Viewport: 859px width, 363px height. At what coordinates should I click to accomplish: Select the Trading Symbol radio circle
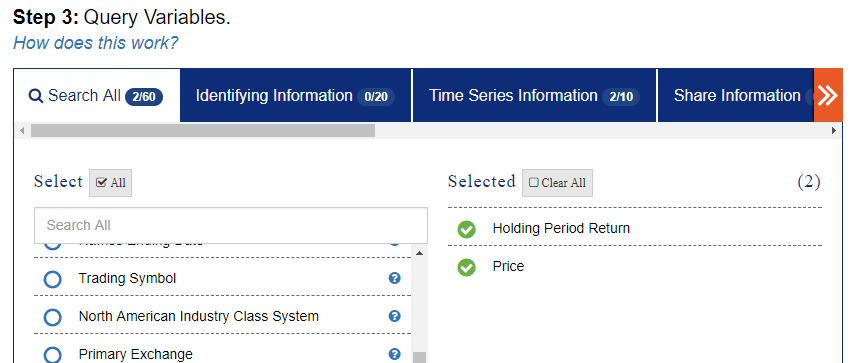[x=53, y=279]
